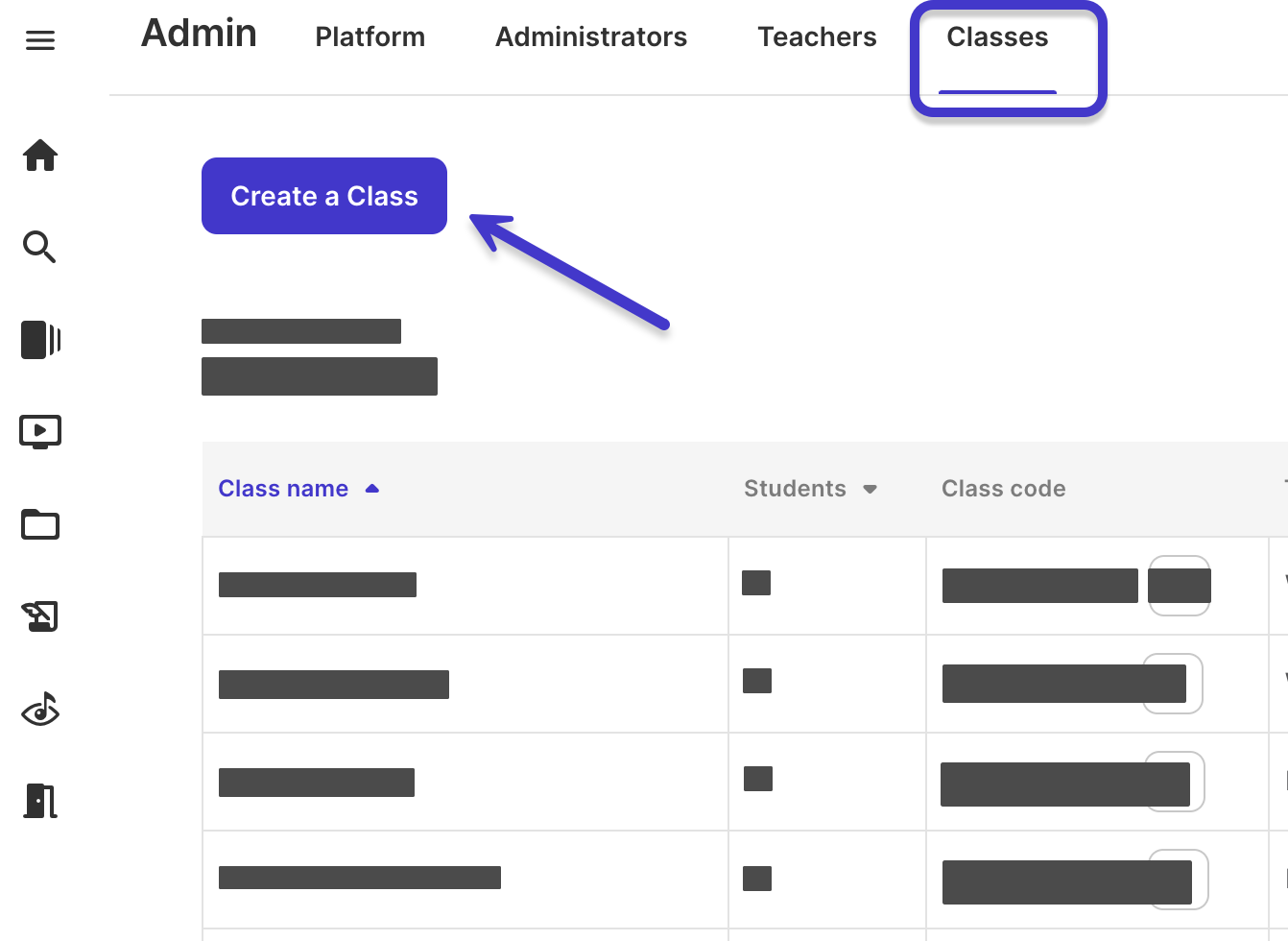Click the fourth row class name
1288x941 pixels.
(360, 878)
